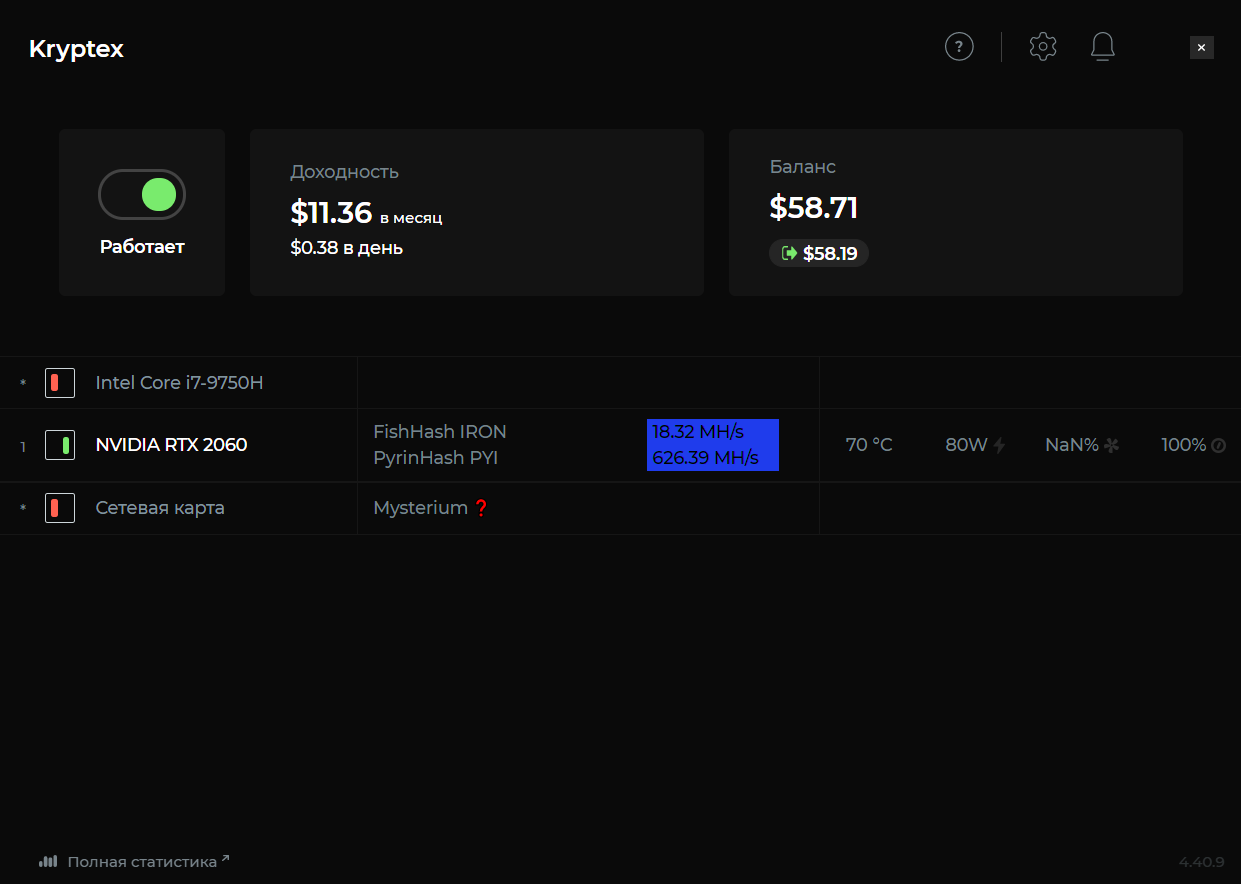The width and height of the screenshot is (1241, 884).
Task: Open Полная статистика link
Action: tap(142, 861)
